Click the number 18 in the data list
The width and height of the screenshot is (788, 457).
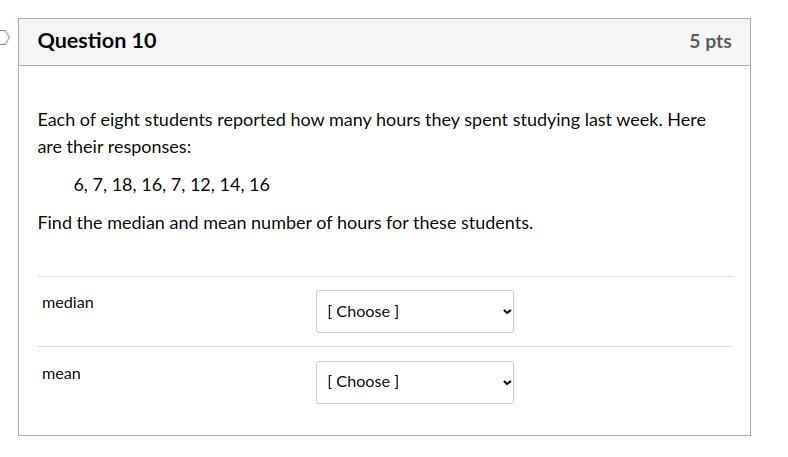[122, 185]
